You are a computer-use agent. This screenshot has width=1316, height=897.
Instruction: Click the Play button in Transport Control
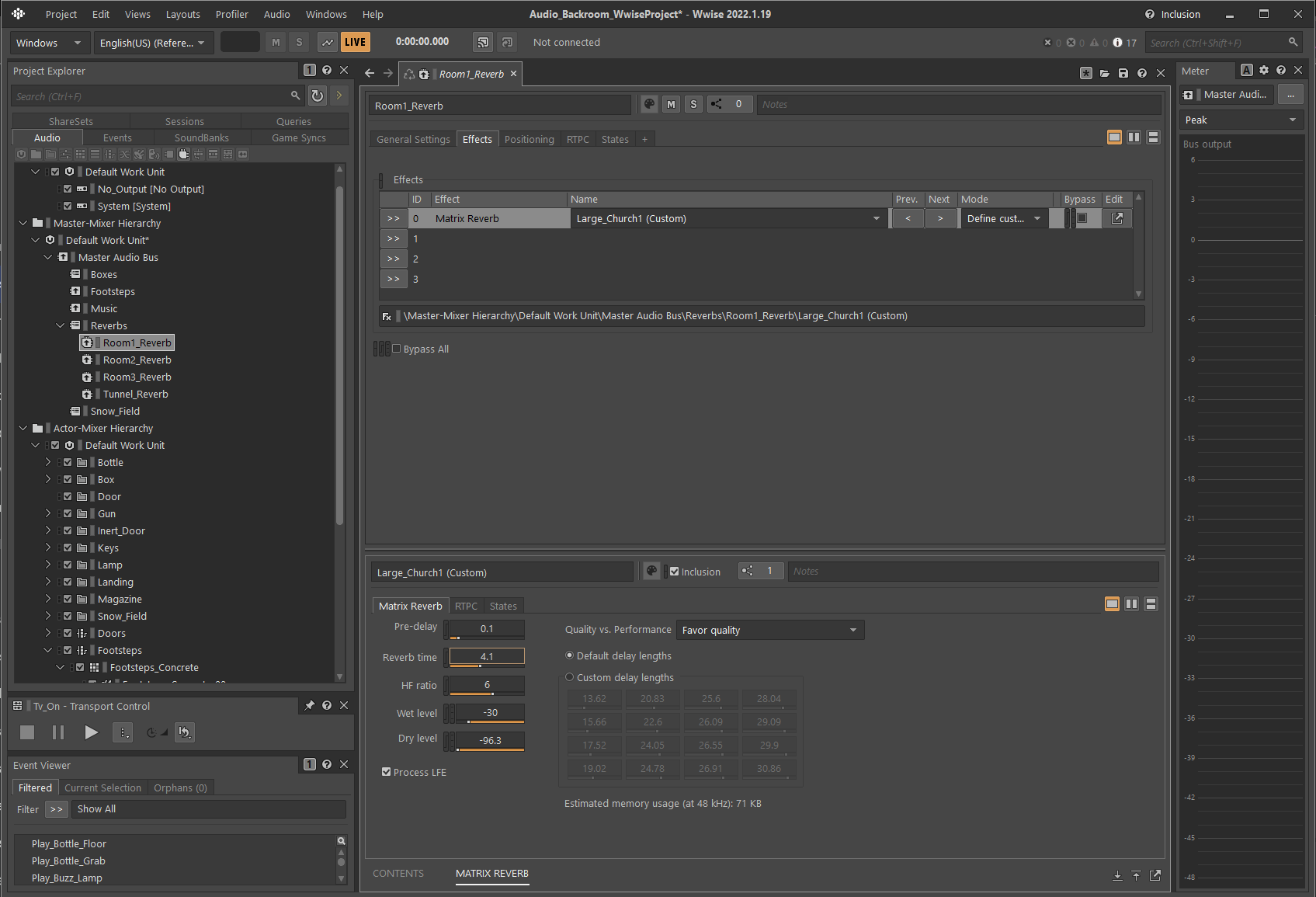[91, 732]
